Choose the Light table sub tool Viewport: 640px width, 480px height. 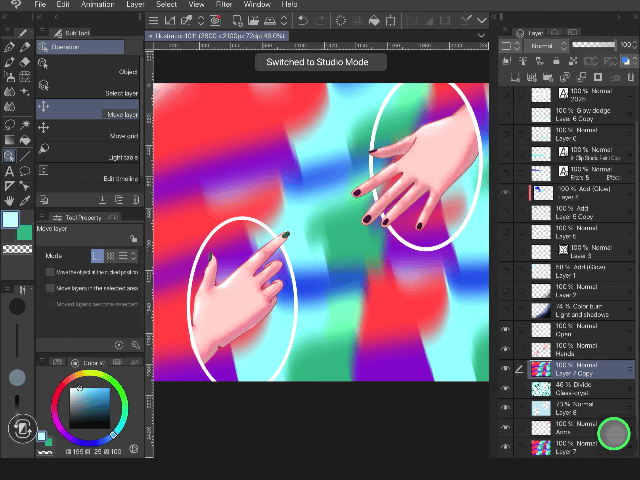click(88, 151)
